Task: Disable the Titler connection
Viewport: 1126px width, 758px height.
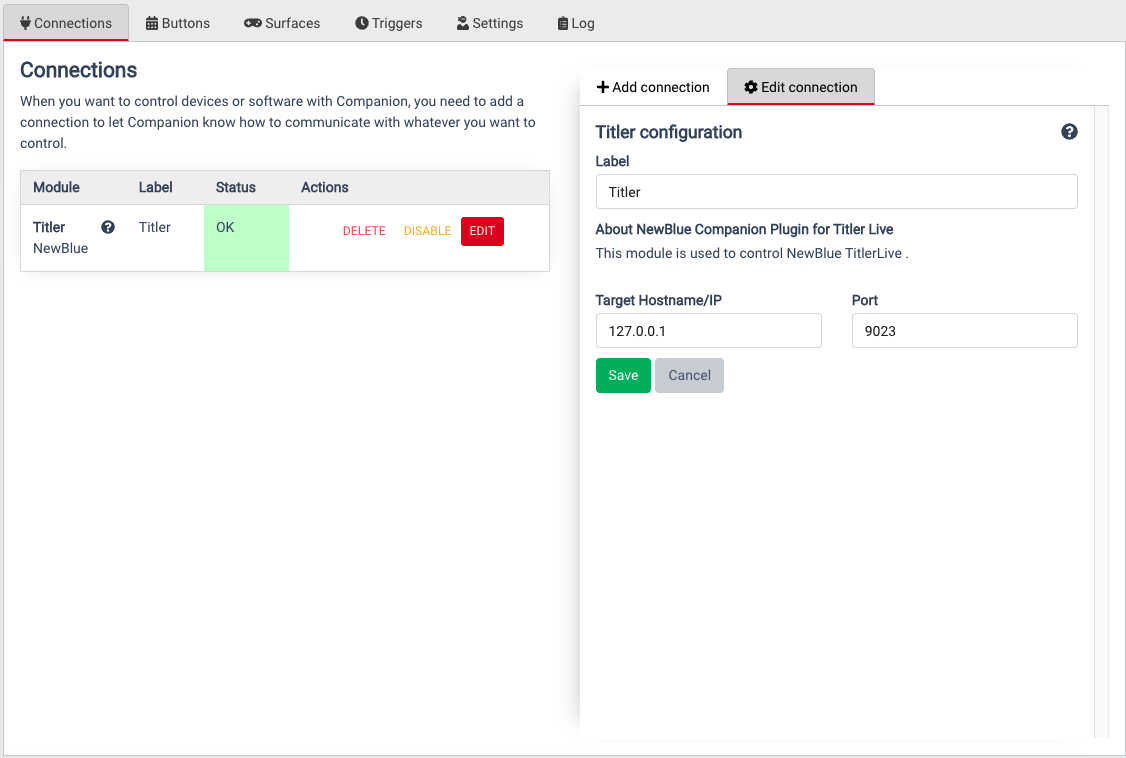Action: [x=427, y=230]
